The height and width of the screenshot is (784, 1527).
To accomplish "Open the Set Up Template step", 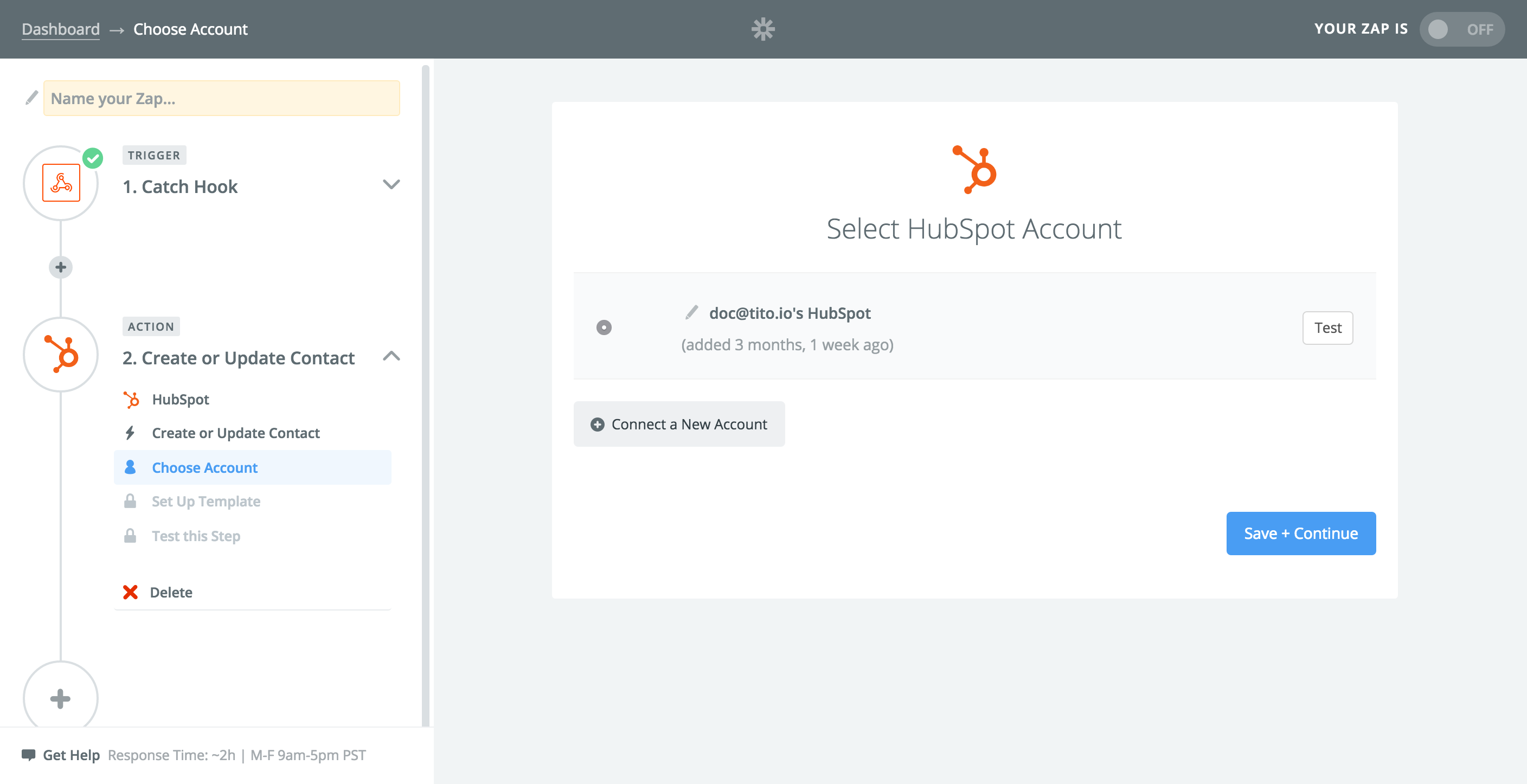I will point(253,502).
